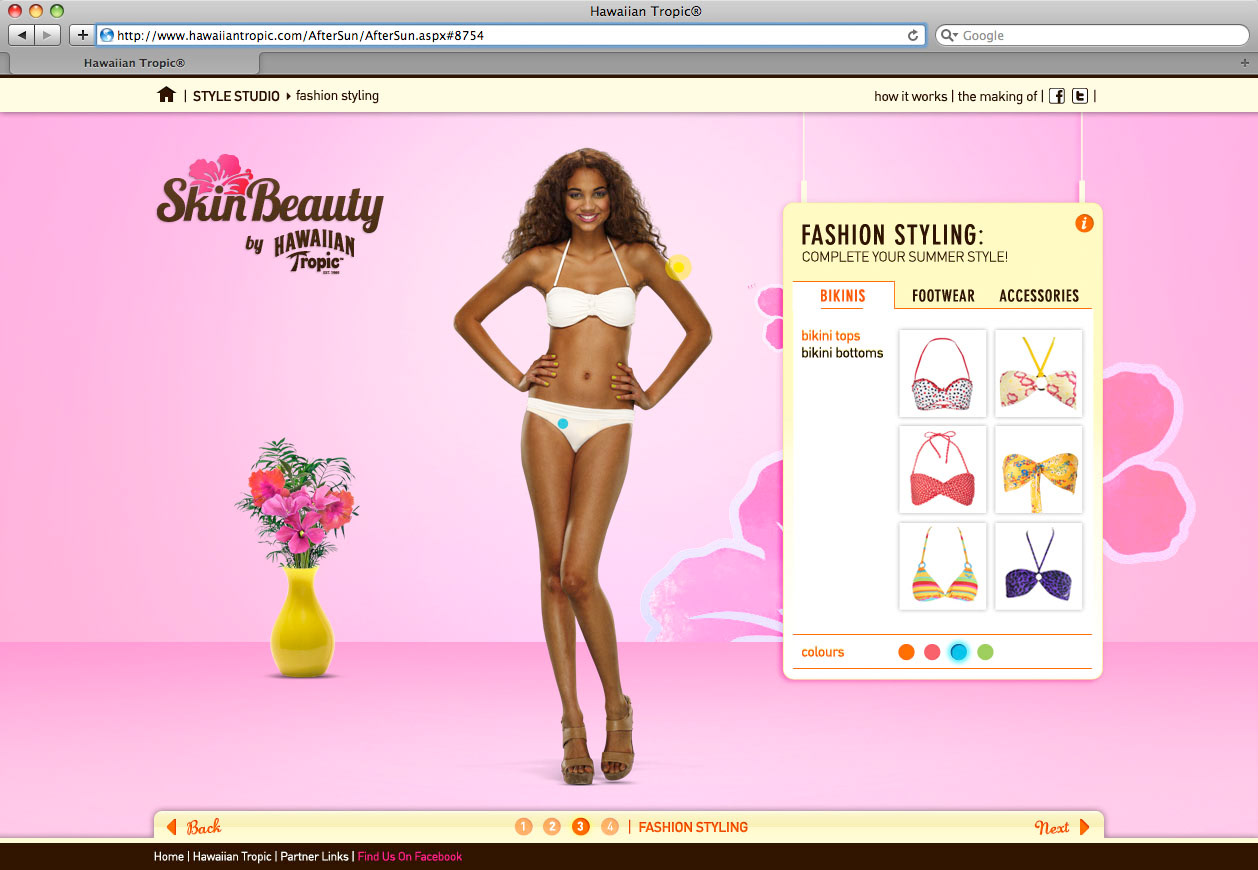The height and width of the screenshot is (870, 1258).
Task: Choose striped rainbow triangle bikini top
Action: click(942, 566)
